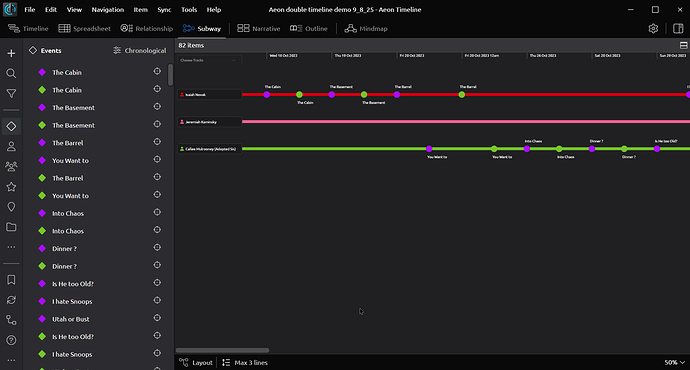Click the horizontal scrollbar below the subway view
The width and height of the screenshot is (690, 370).
pyautogui.click(x=222, y=351)
